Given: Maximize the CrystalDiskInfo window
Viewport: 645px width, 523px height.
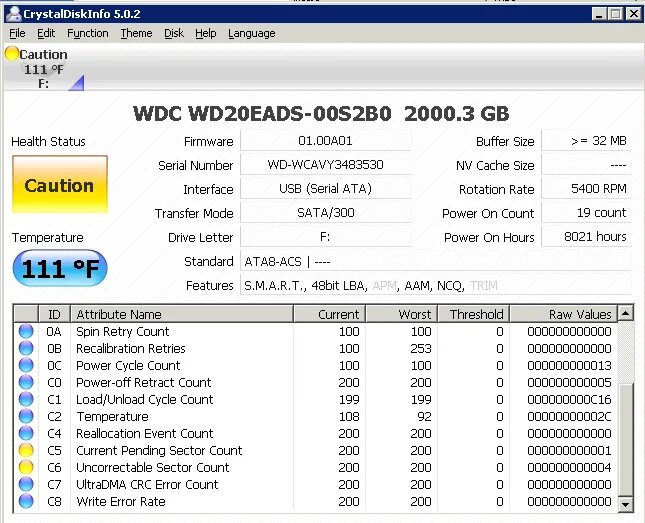Looking at the screenshot, I should [x=615, y=14].
